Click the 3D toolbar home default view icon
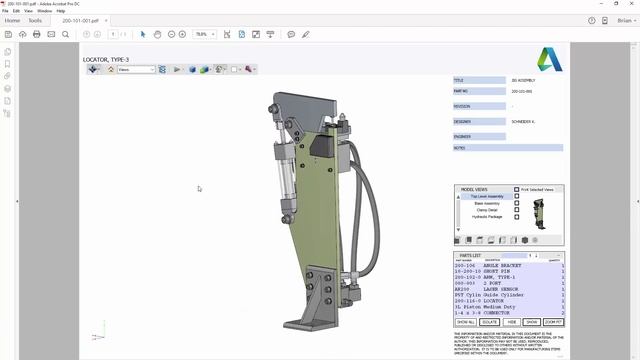The height and width of the screenshot is (360, 640). (x=111, y=69)
